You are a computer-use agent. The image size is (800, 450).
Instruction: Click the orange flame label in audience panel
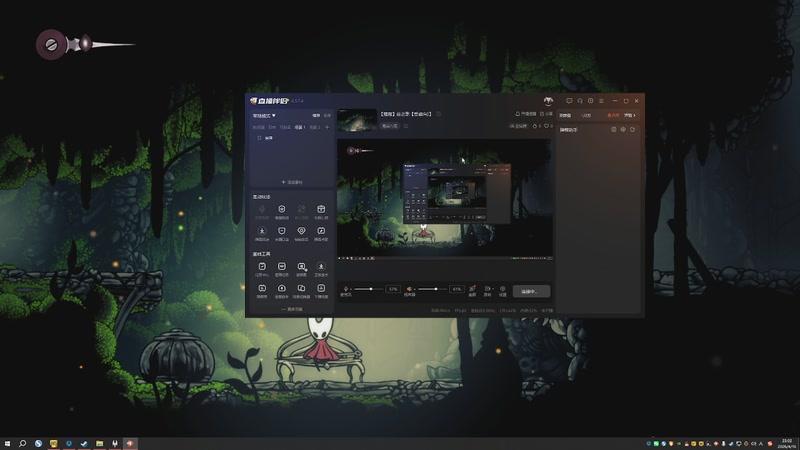click(613, 116)
